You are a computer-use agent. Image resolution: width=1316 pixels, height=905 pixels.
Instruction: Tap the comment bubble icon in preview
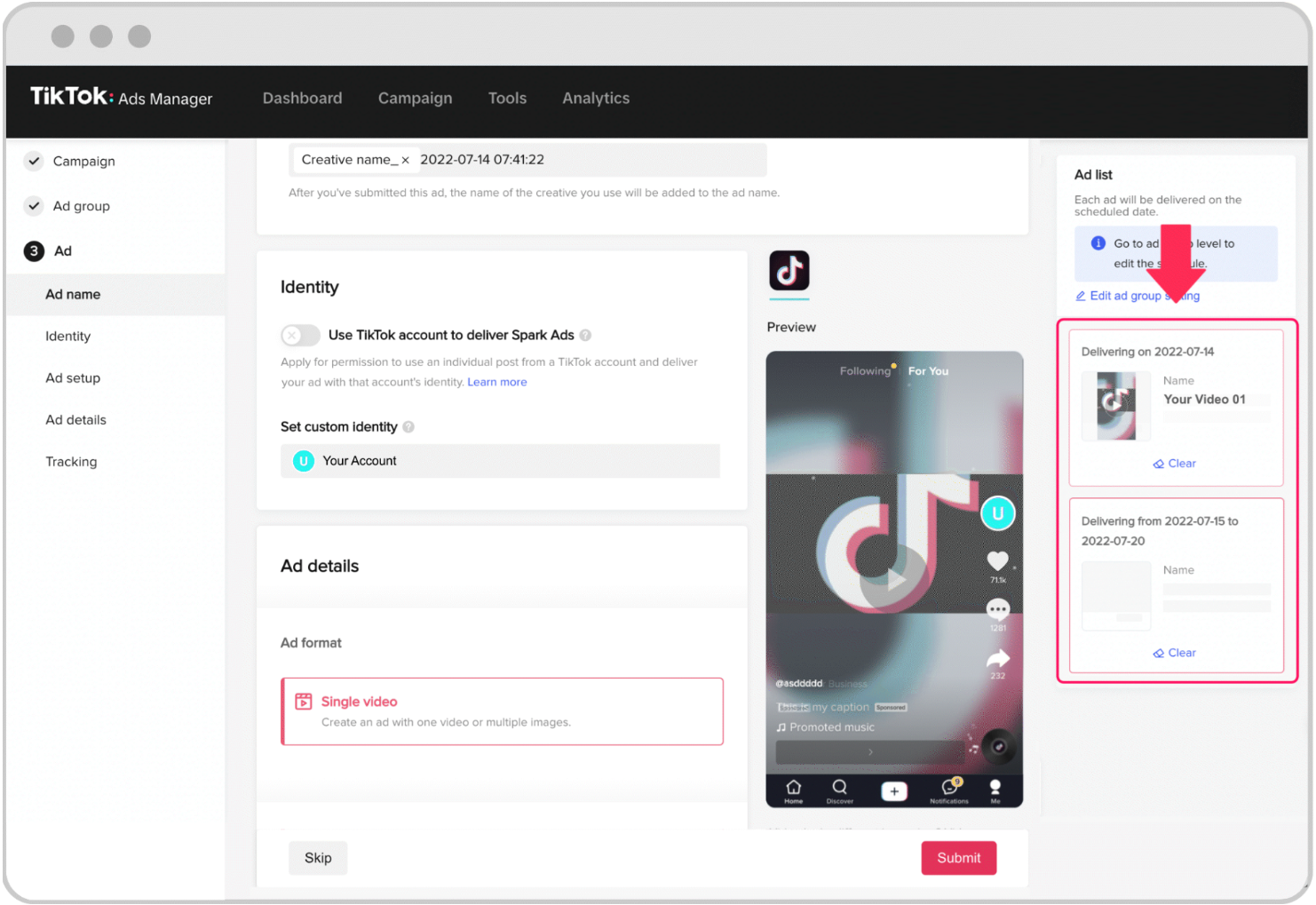(997, 609)
